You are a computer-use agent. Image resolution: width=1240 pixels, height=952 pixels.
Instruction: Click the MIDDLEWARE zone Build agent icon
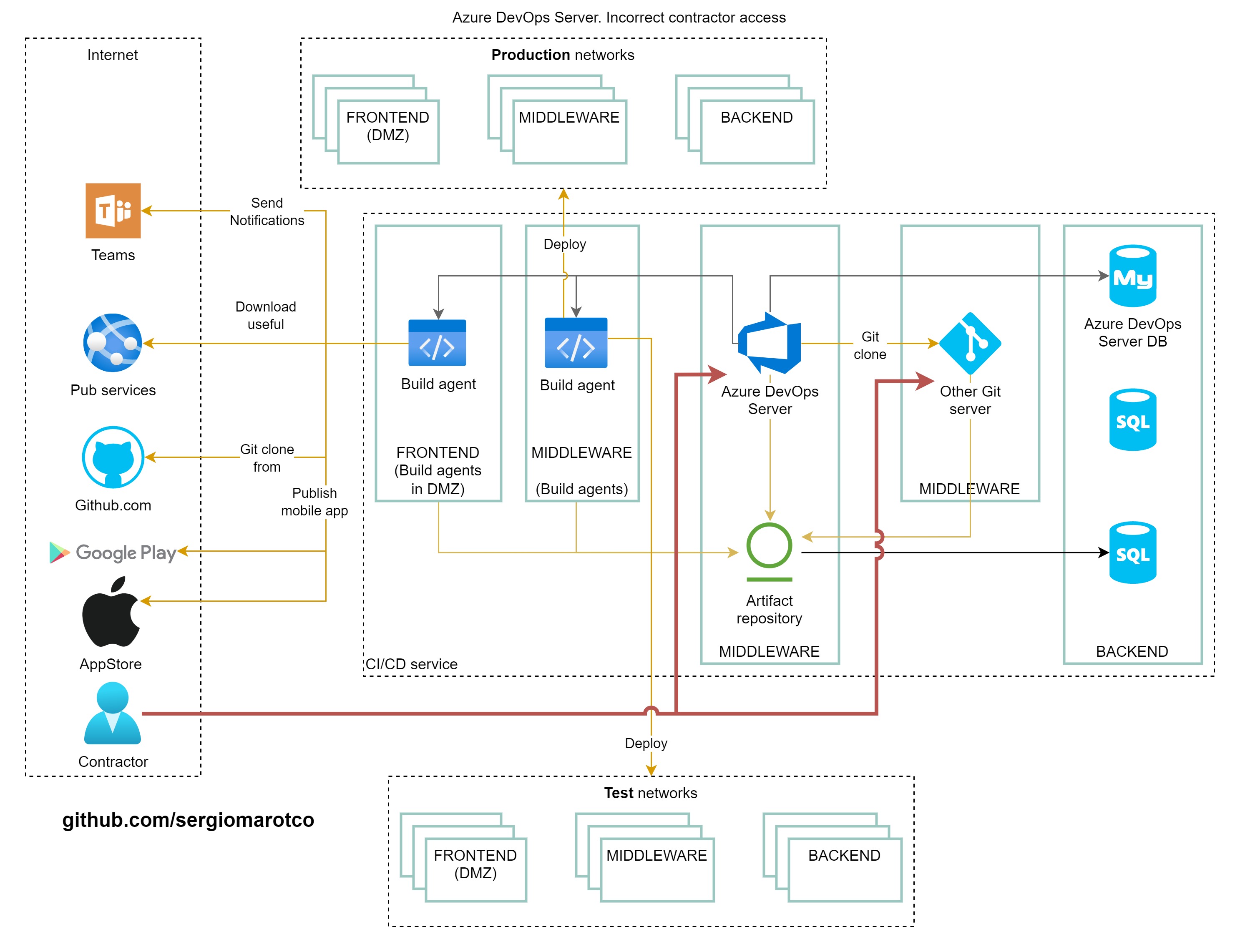576,342
